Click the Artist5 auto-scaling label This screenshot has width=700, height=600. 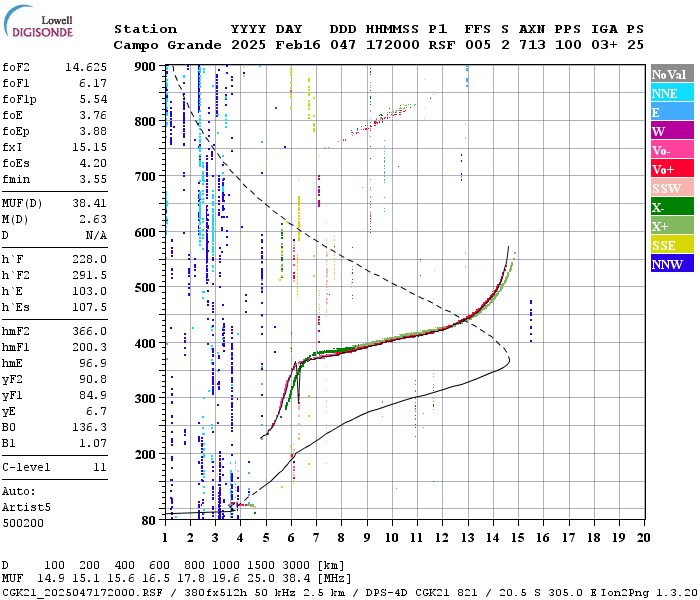point(26,508)
